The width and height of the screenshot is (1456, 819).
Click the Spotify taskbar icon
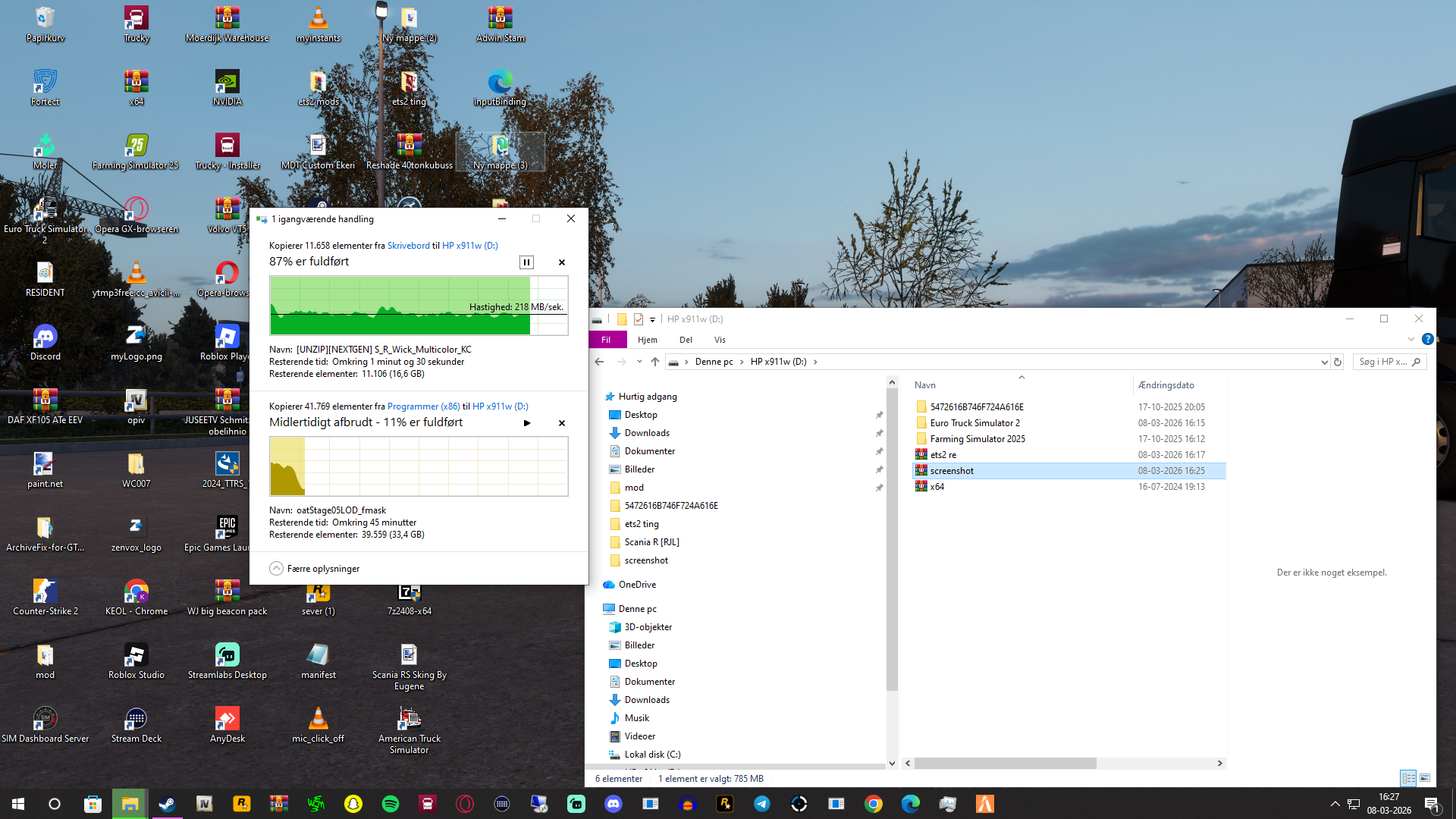tap(391, 804)
